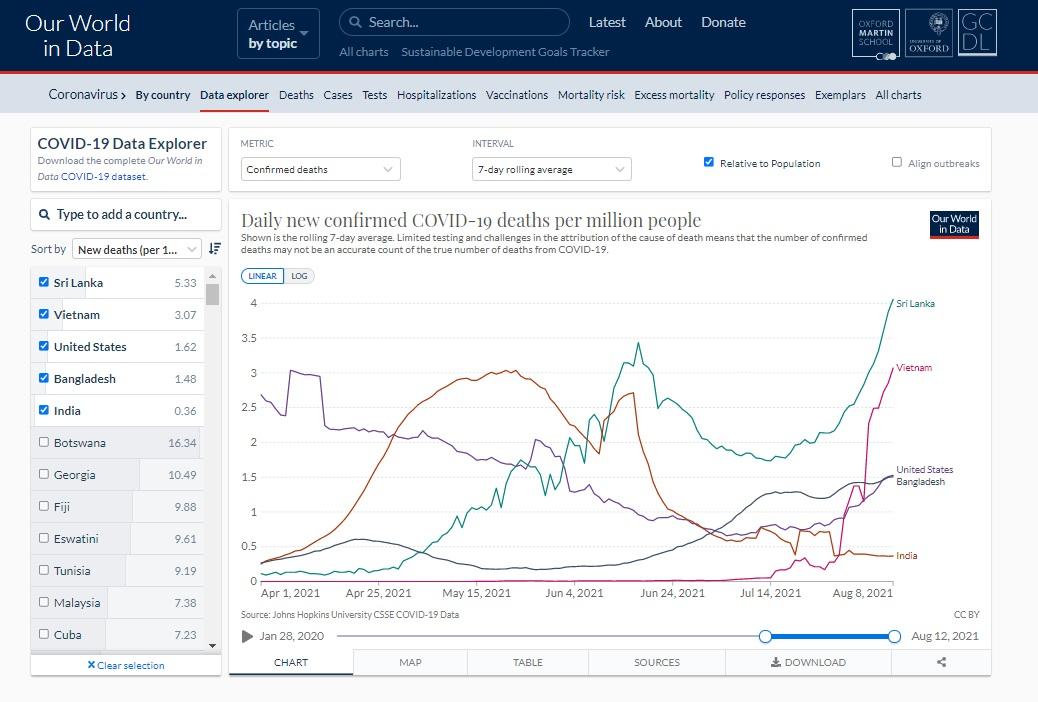Image resolution: width=1038 pixels, height=702 pixels.
Task: Open the By country nav item
Action: point(163,95)
